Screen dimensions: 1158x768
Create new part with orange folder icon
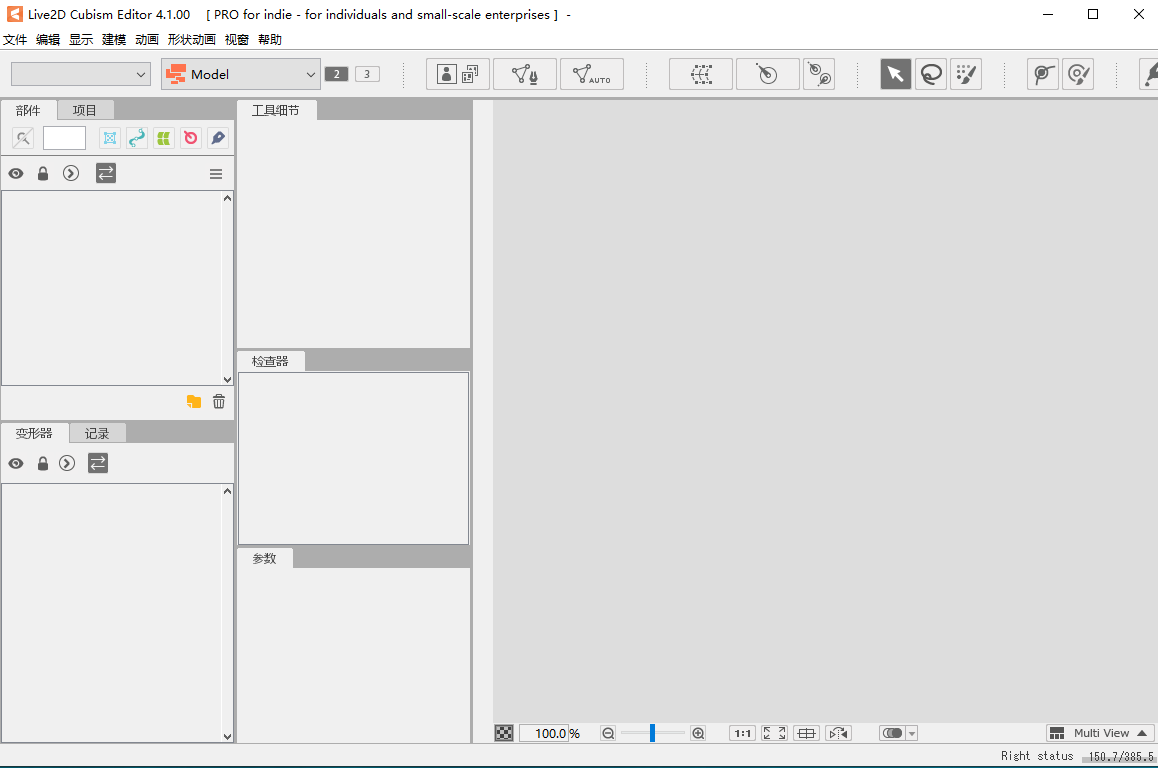(194, 402)
